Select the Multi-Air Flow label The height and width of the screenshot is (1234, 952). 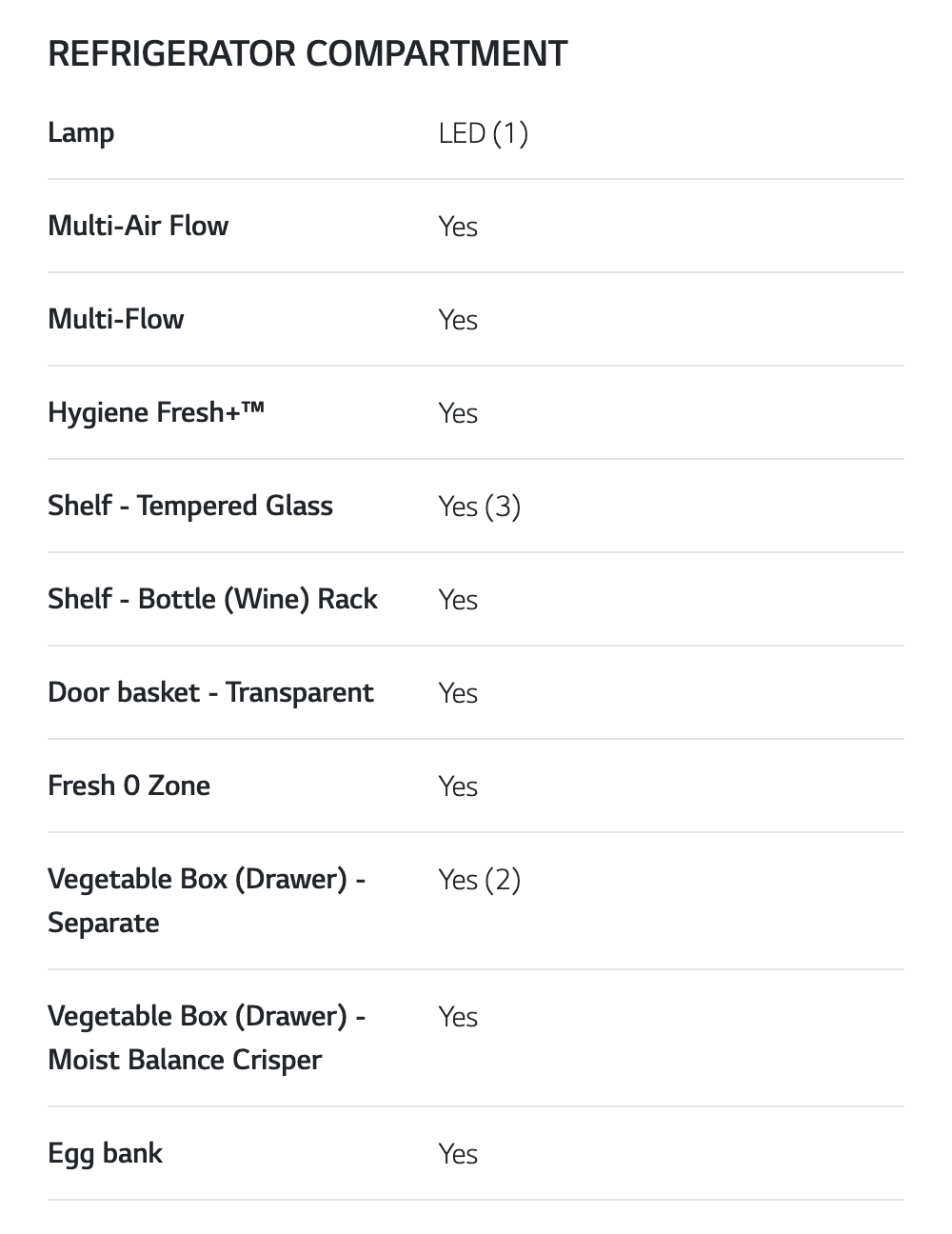(x=138, y=226)
